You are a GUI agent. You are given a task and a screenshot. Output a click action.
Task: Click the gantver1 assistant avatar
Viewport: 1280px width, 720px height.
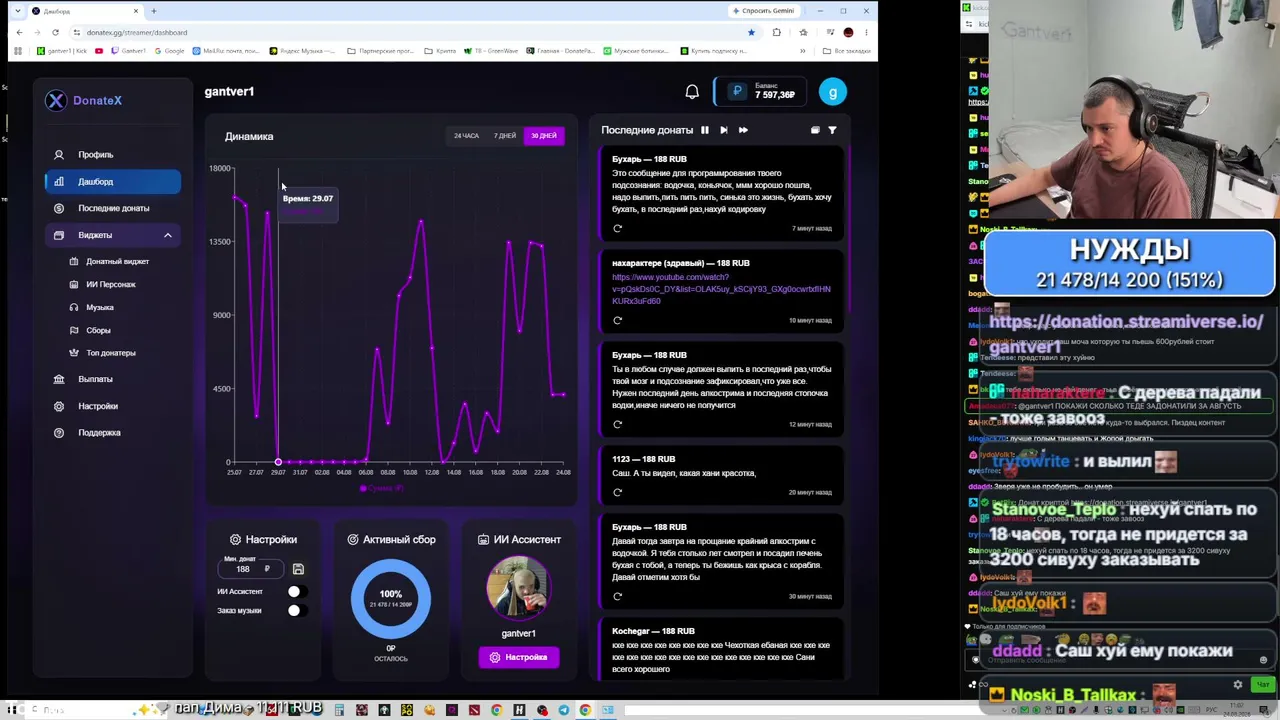518,589
